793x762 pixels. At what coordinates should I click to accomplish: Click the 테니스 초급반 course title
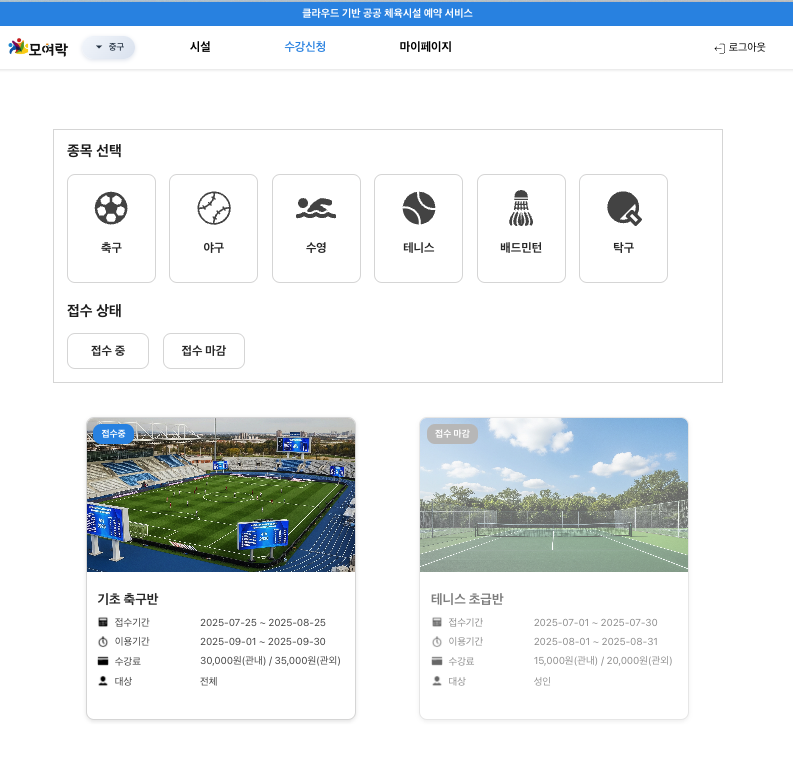coord(467,599)
